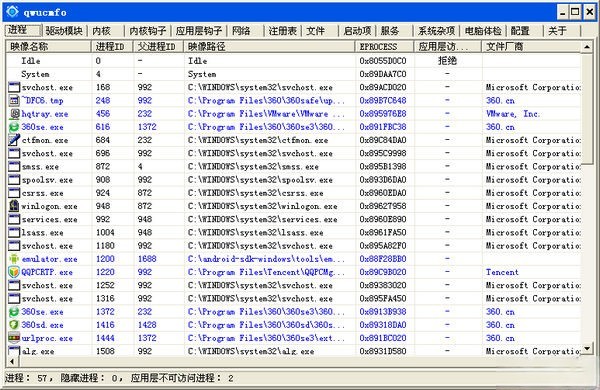
Task: Click the winlogon.exe process icon
Action: 14,206
